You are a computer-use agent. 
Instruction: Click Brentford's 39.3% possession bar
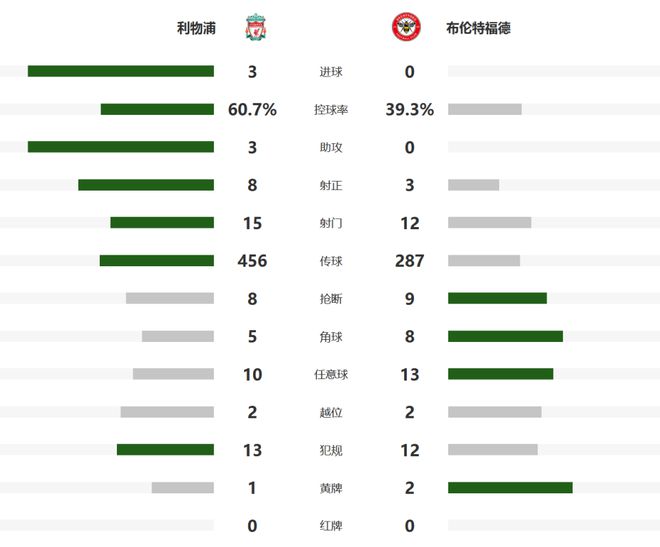[485, 109]
